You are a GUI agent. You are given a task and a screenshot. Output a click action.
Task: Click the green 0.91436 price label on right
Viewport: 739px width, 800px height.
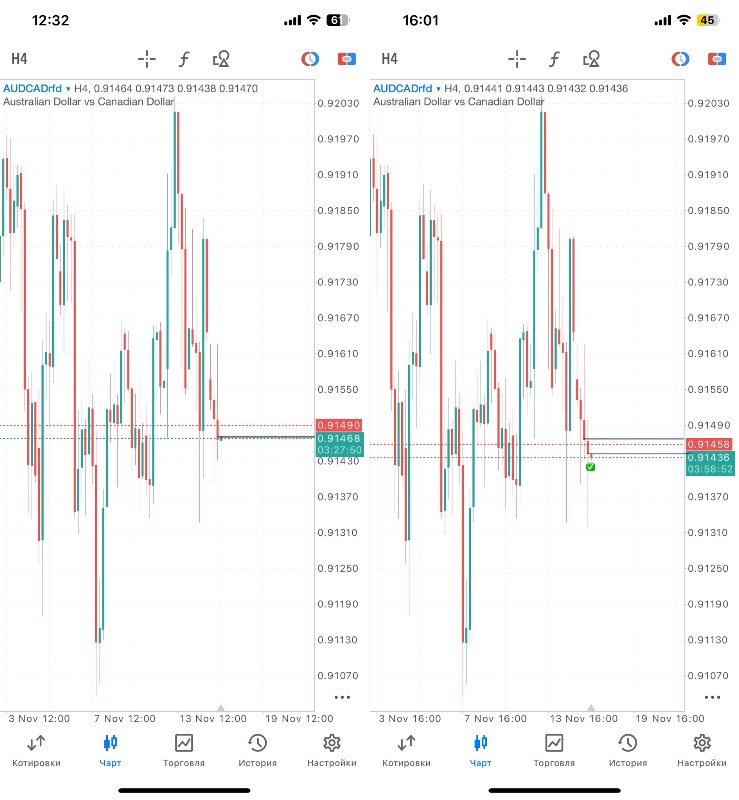pos(709,457)
